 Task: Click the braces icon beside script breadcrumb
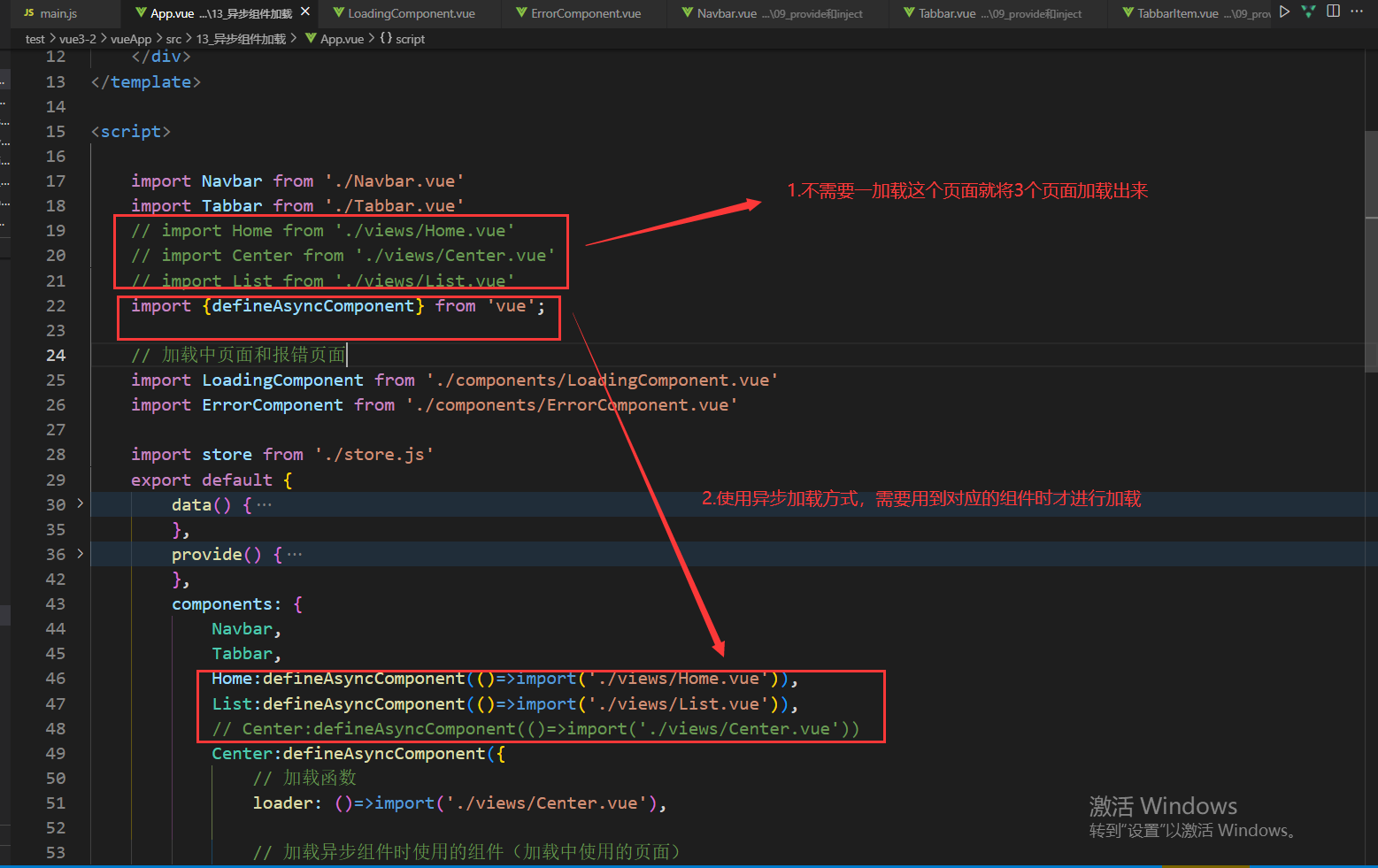(386, 39)
